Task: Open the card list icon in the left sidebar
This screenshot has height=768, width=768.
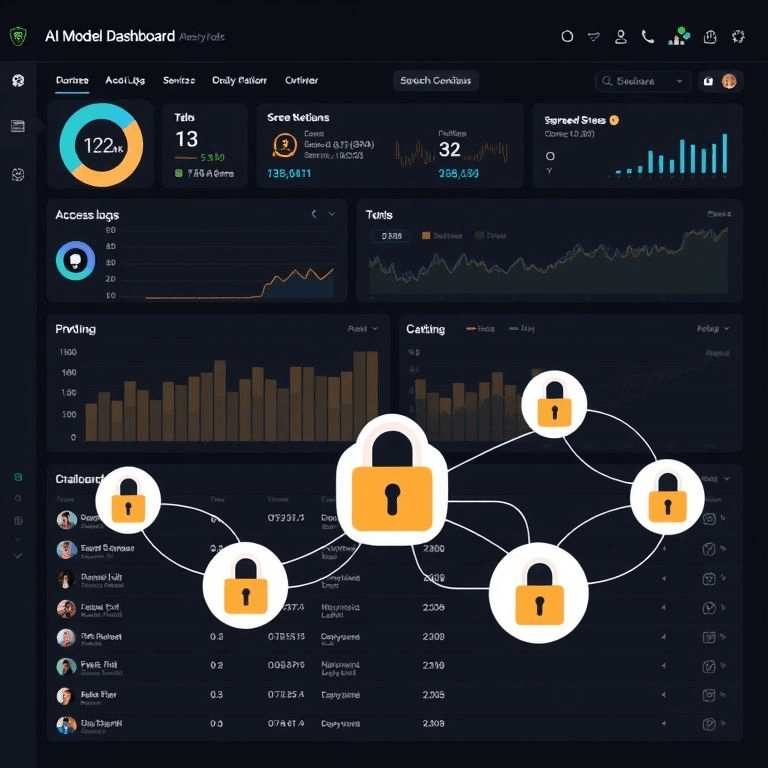Action: pos(18,126)
